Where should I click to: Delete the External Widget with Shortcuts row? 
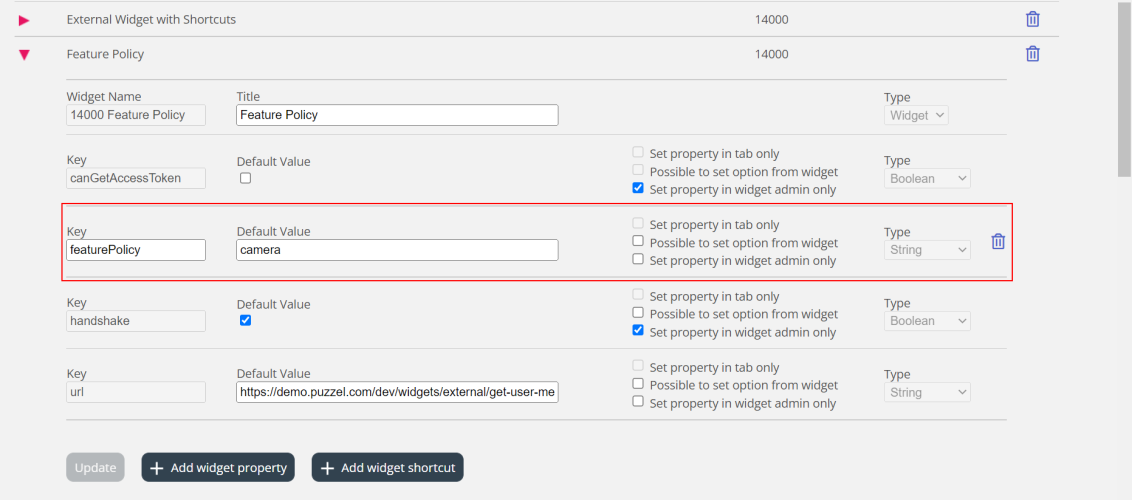point(1032,19)
